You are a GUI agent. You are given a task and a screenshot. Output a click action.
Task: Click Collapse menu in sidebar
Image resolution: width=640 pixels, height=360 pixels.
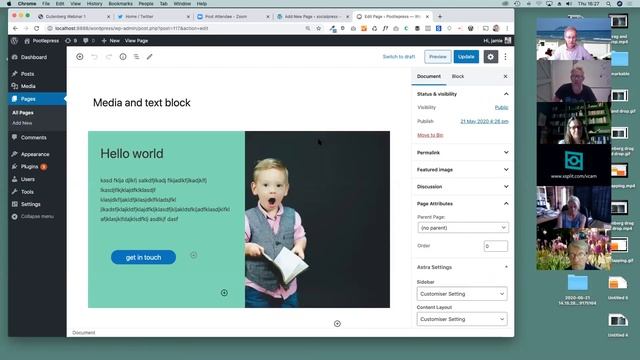coord(37,216)
